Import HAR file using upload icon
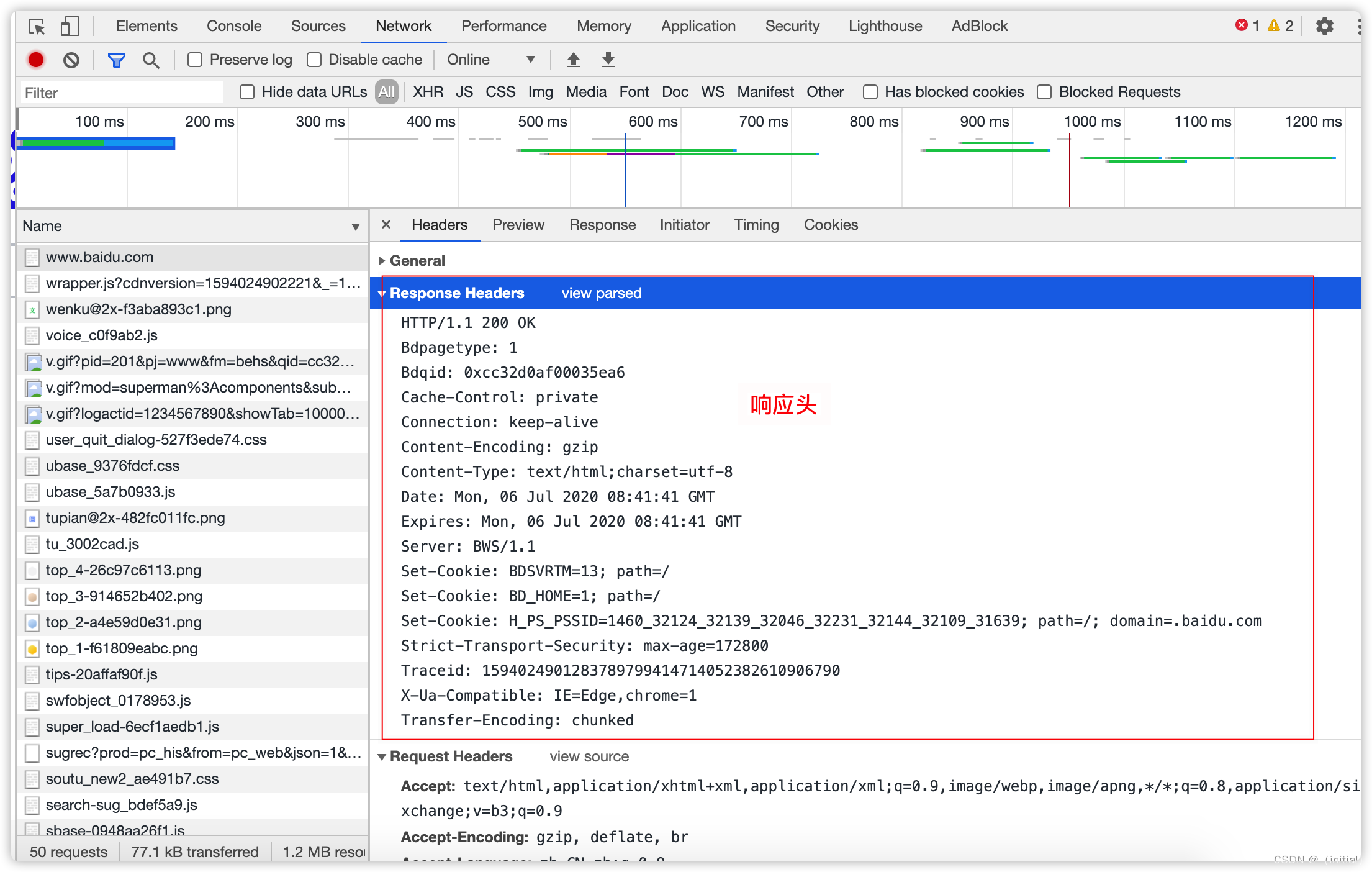This screenshot has width=1372, height=872. click(573, 59)
